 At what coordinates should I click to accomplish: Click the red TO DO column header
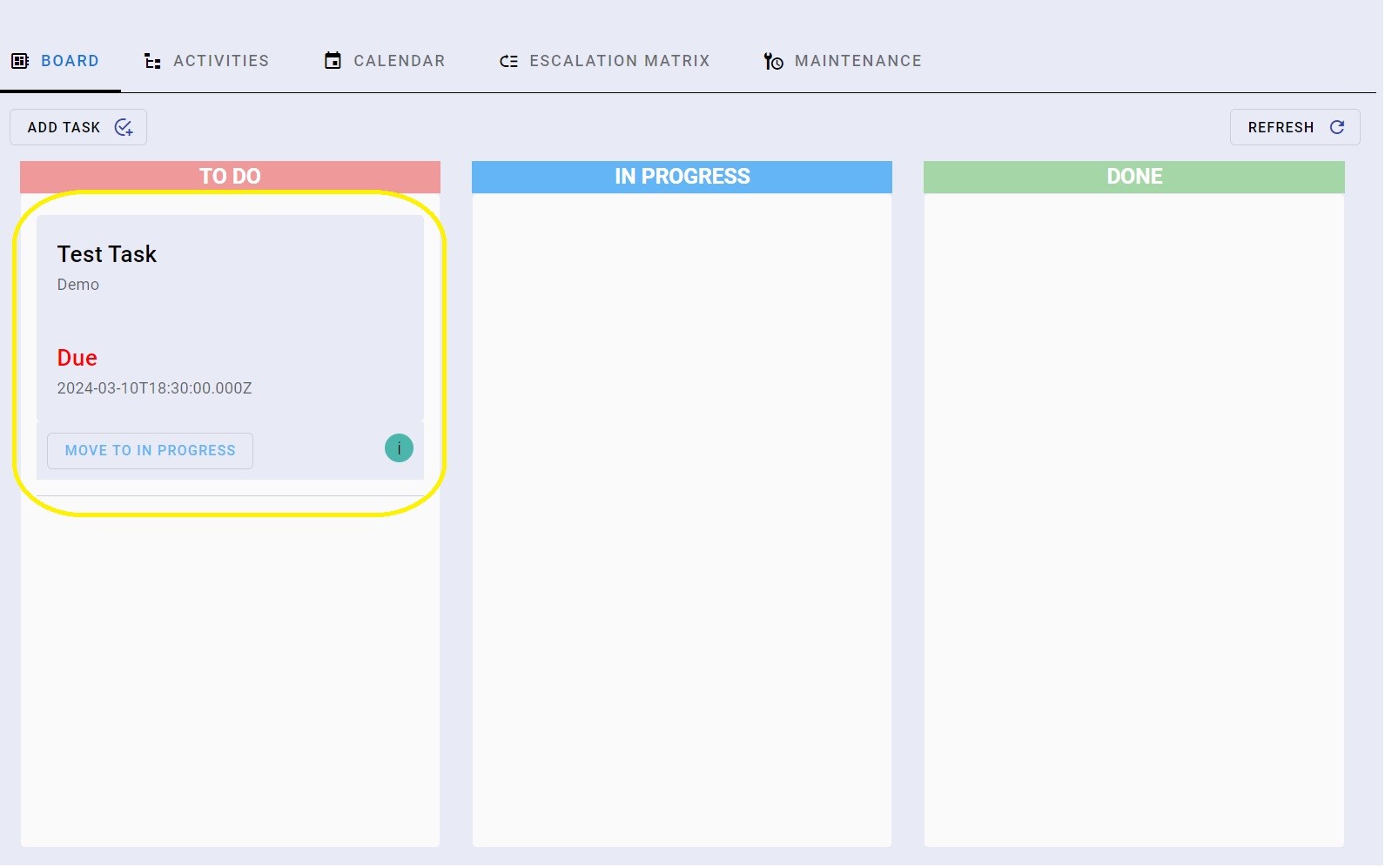pos(230,177)
